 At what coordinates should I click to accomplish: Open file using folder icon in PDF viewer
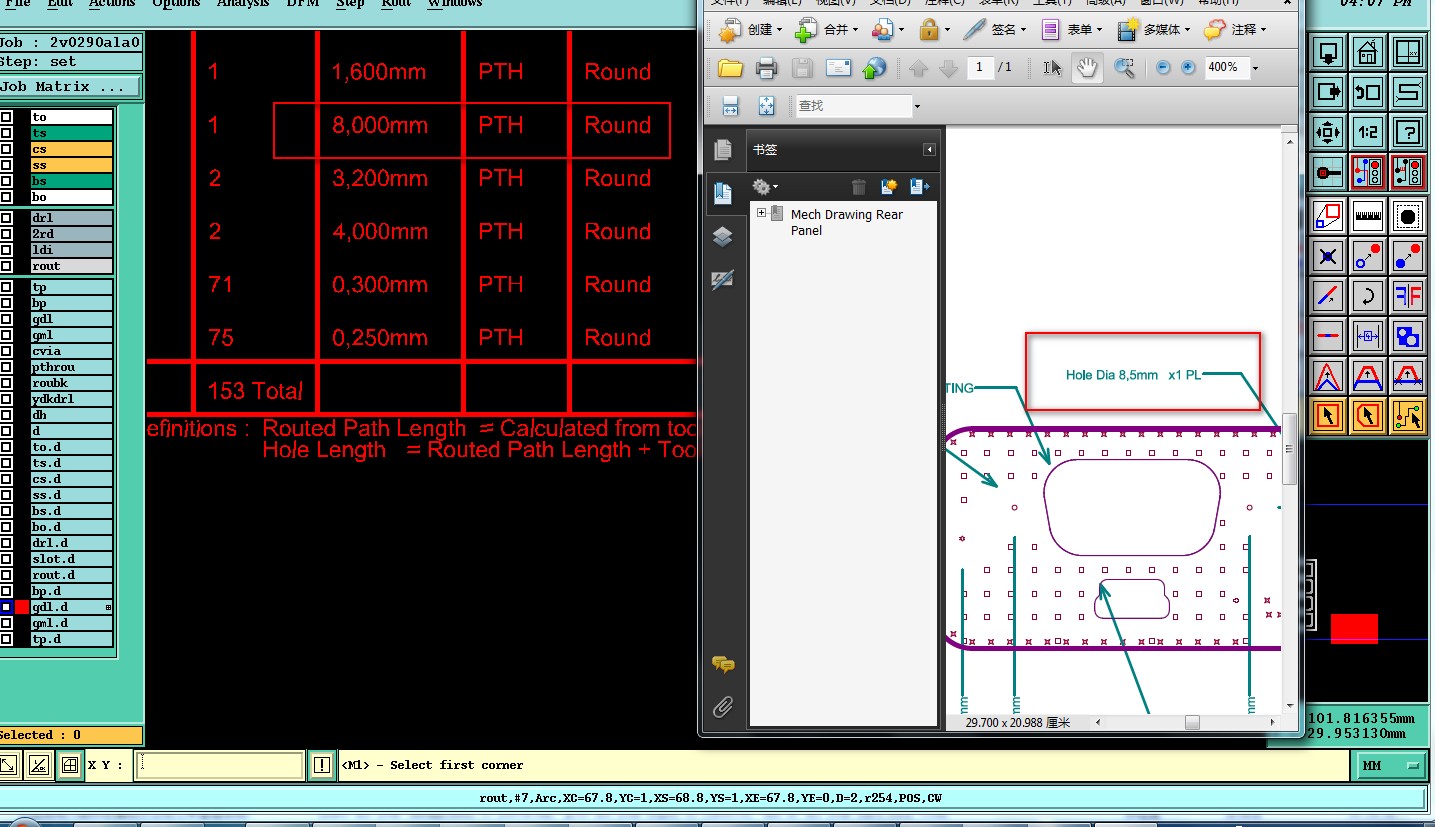point(730,68)
